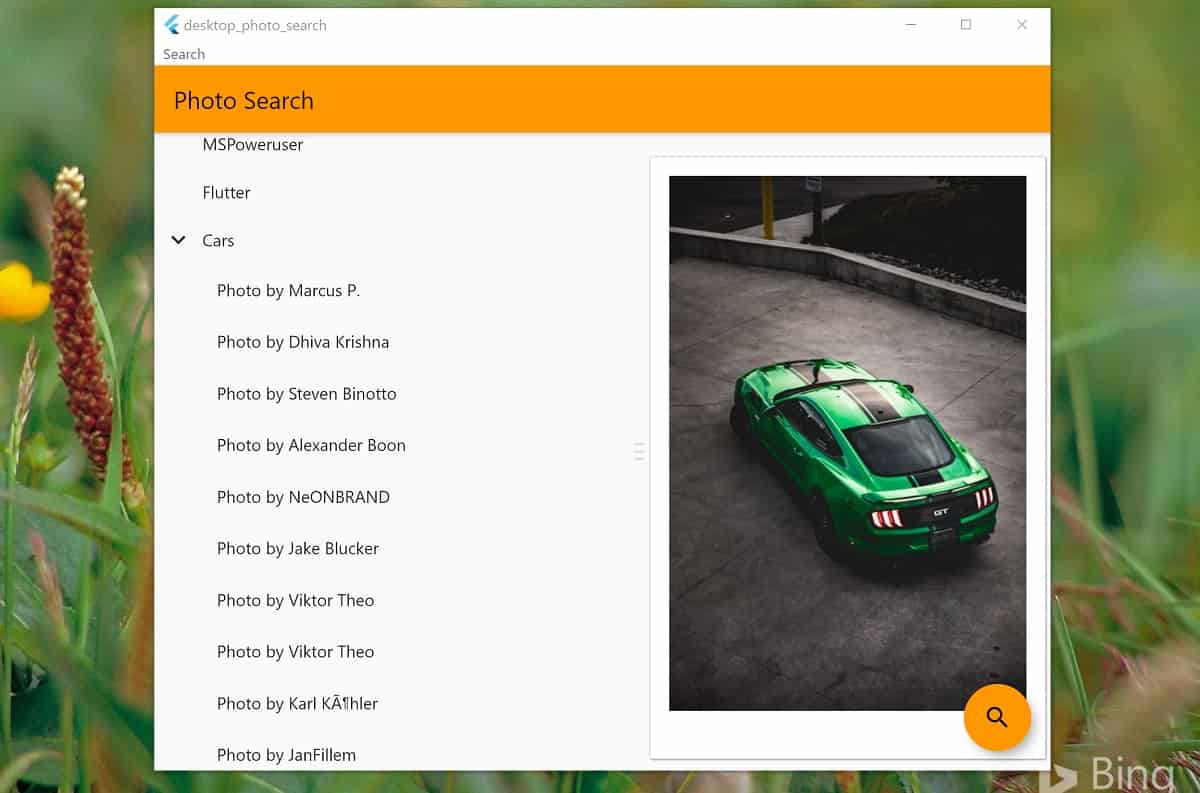Close the desktop_photo_search window
The image size is (1200, 793).
click(x=1022, y=25)
